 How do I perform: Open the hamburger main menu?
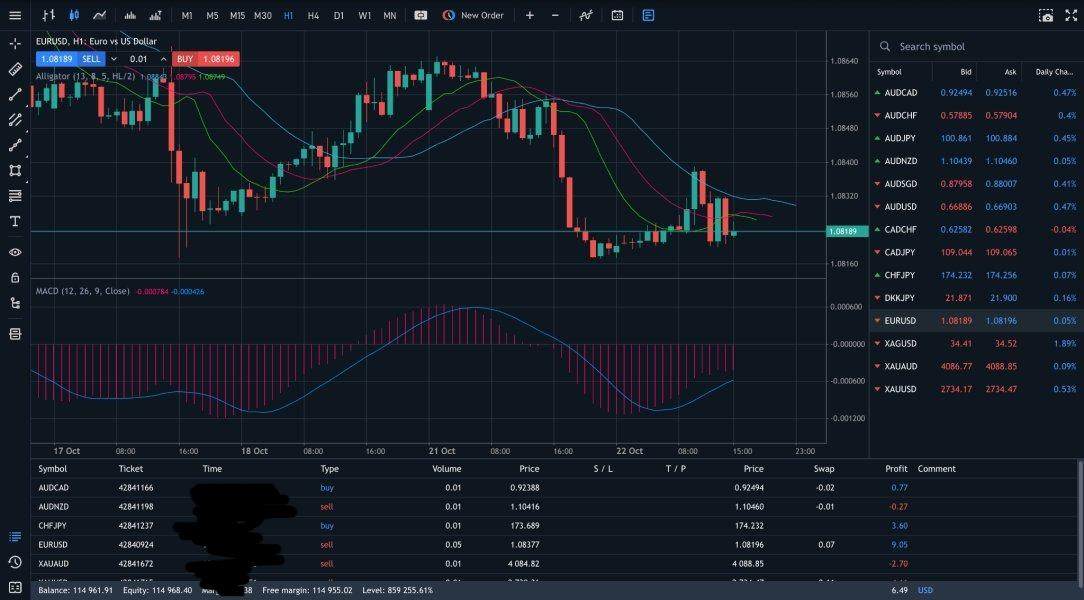point(14,16)
